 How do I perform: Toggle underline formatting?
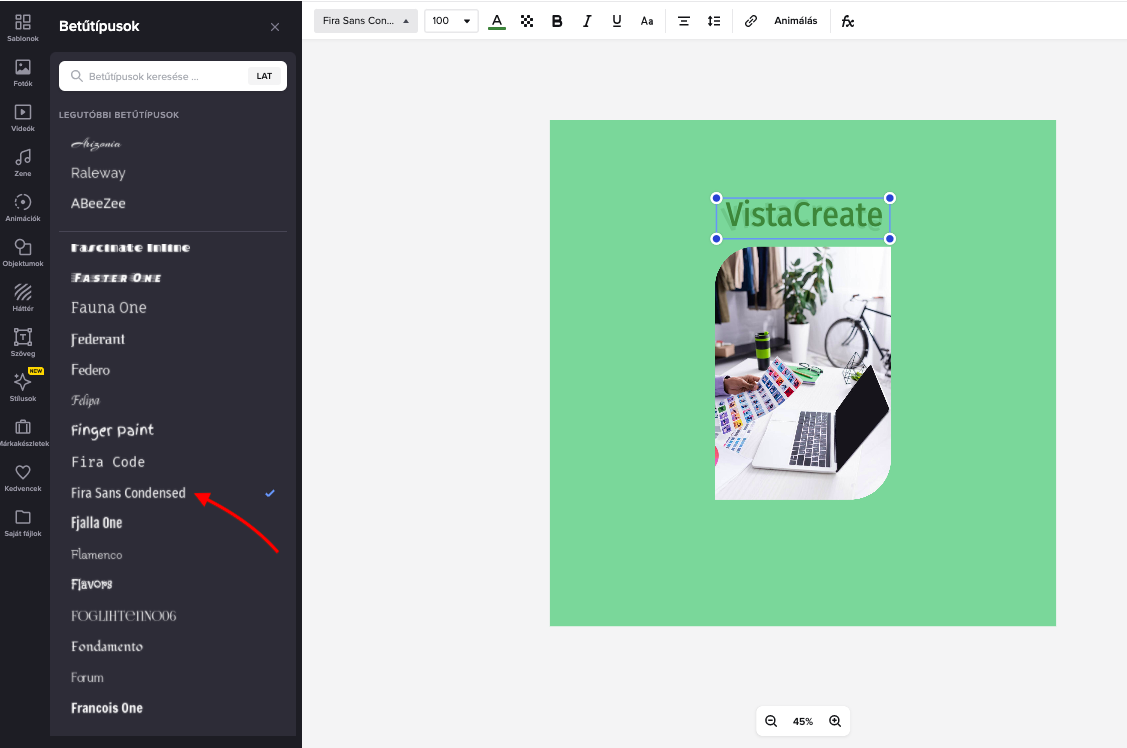pos(617,21)
